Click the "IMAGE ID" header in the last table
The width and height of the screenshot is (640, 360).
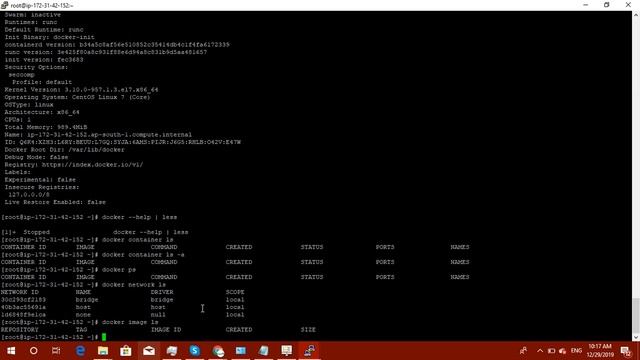166,330
